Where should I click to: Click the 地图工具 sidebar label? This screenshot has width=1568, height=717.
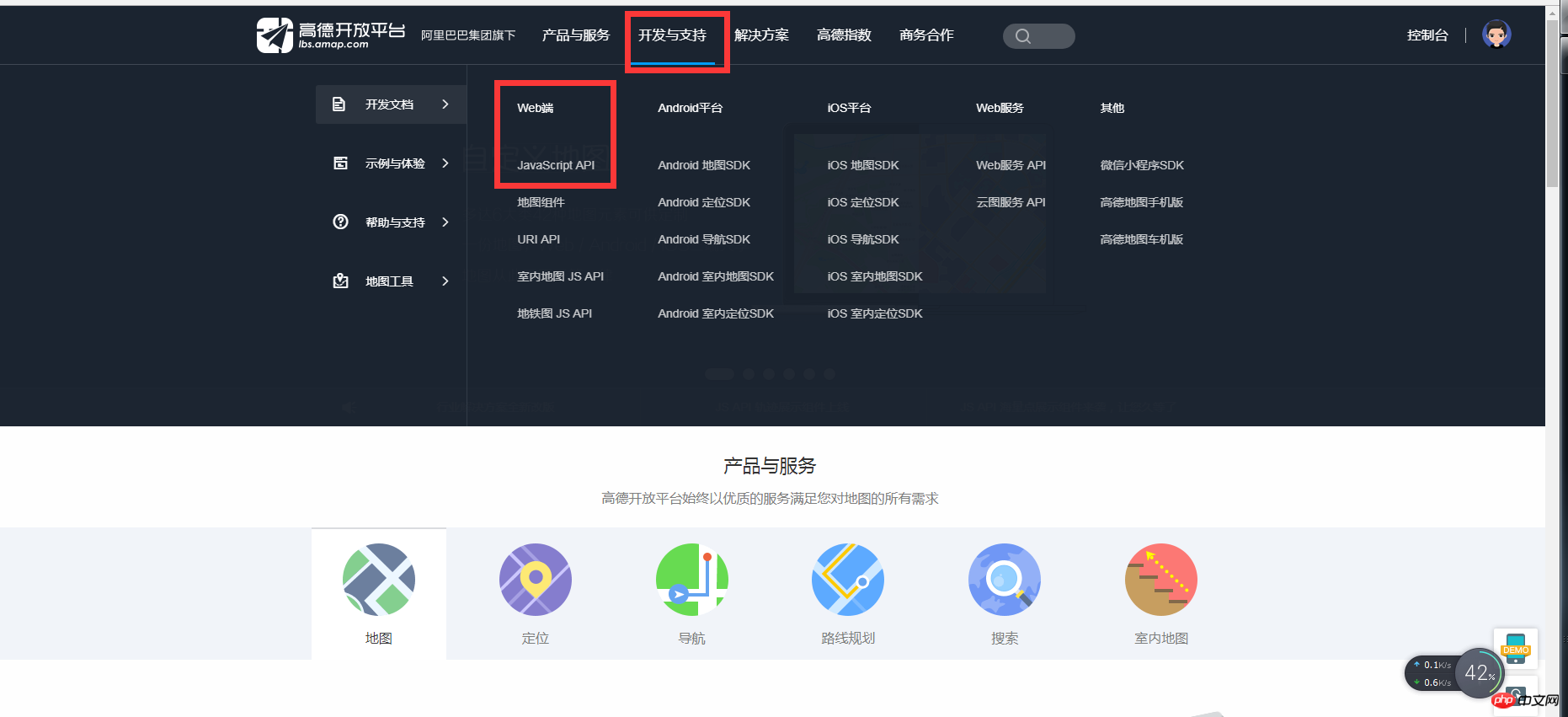[x=389, y=281]
